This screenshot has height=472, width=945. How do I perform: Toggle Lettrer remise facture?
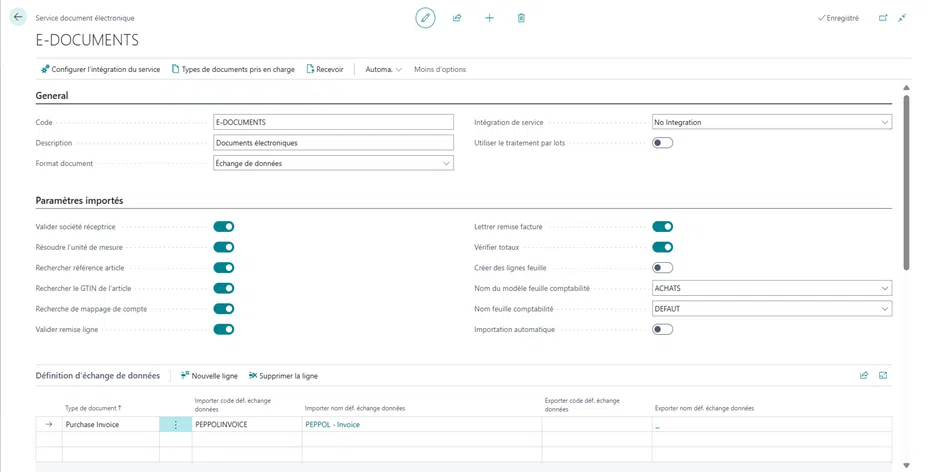pos(662,227)
